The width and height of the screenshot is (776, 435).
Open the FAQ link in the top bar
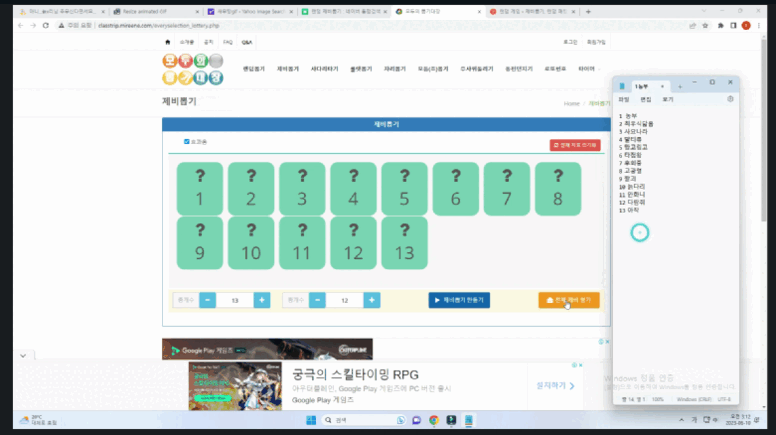point(228,42)
